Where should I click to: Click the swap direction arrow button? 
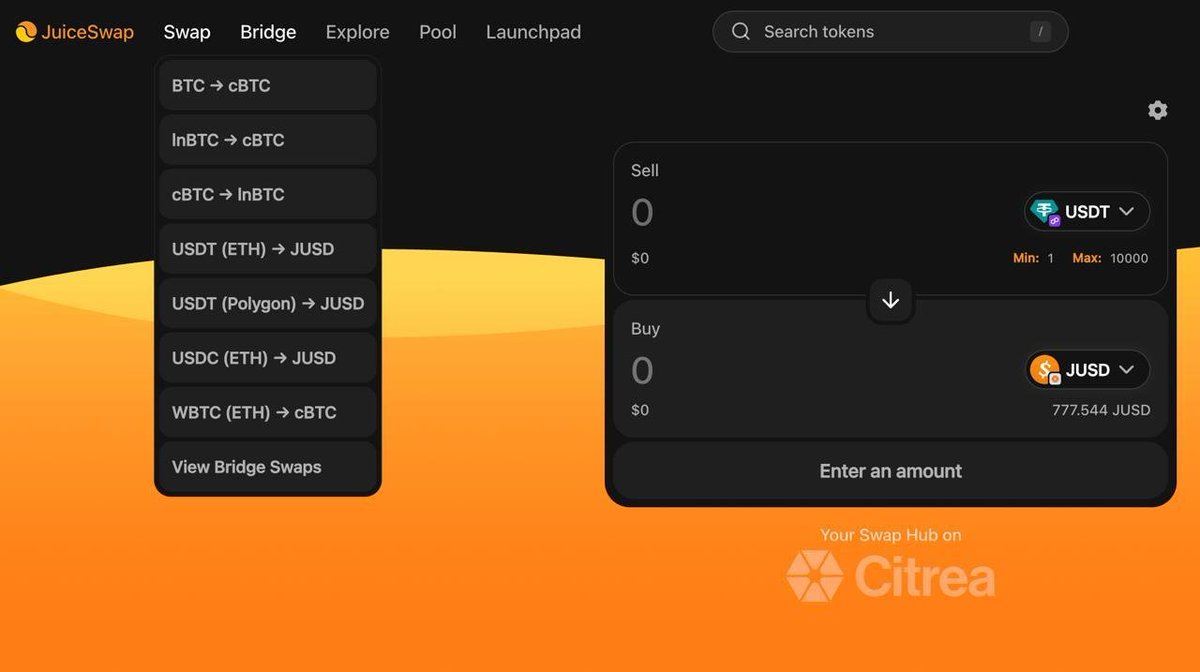point(890,300)
